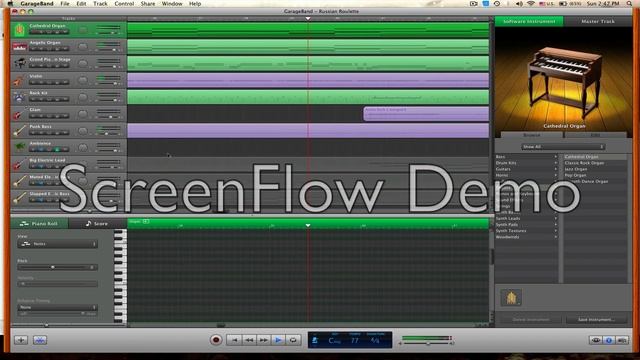Select Jazz Organ preset

point(595,169)
